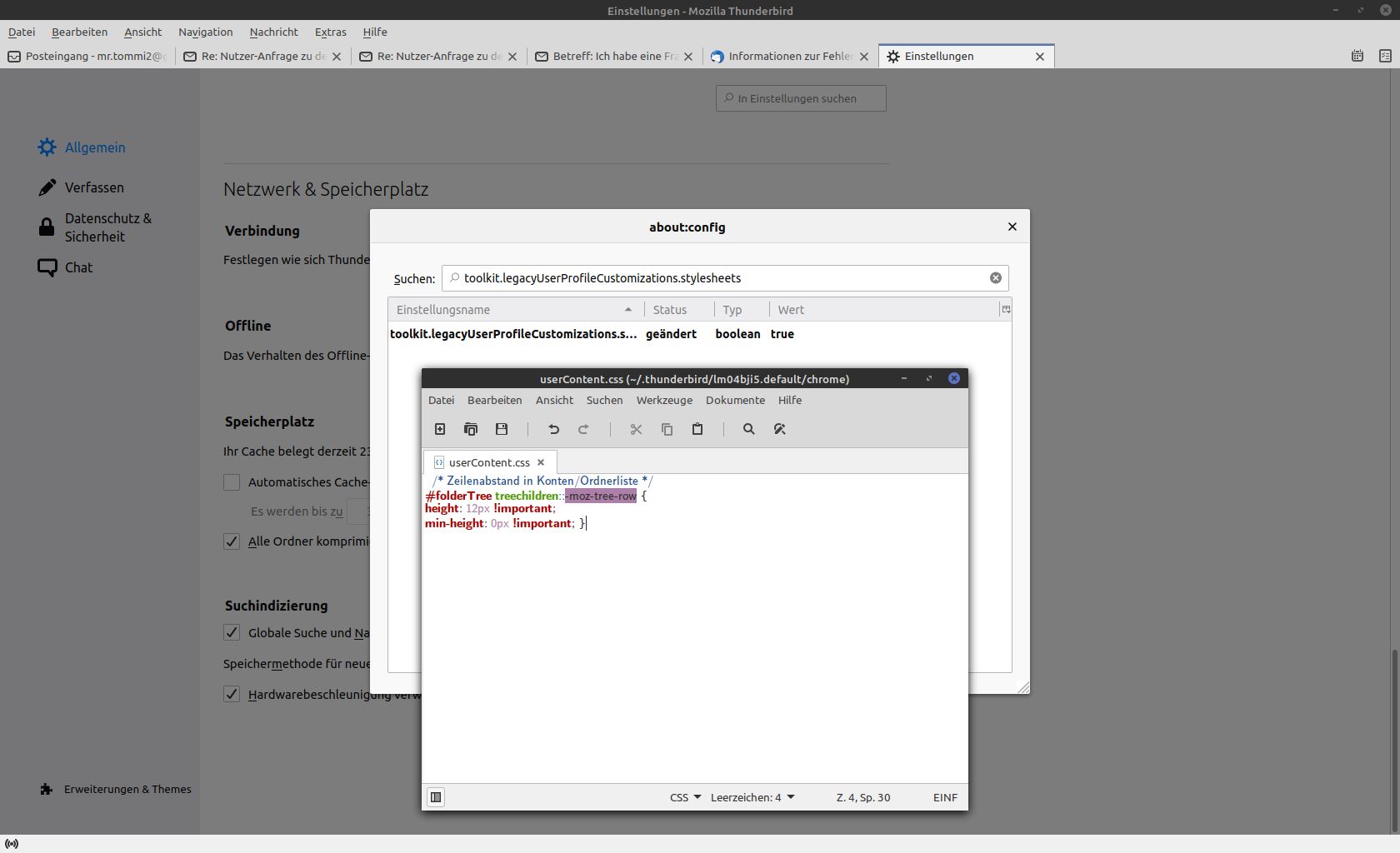This screenshot has width=1400, height=853.
Task: Click the new document icon in editor toolbar
Action: (x=440, y=429)
